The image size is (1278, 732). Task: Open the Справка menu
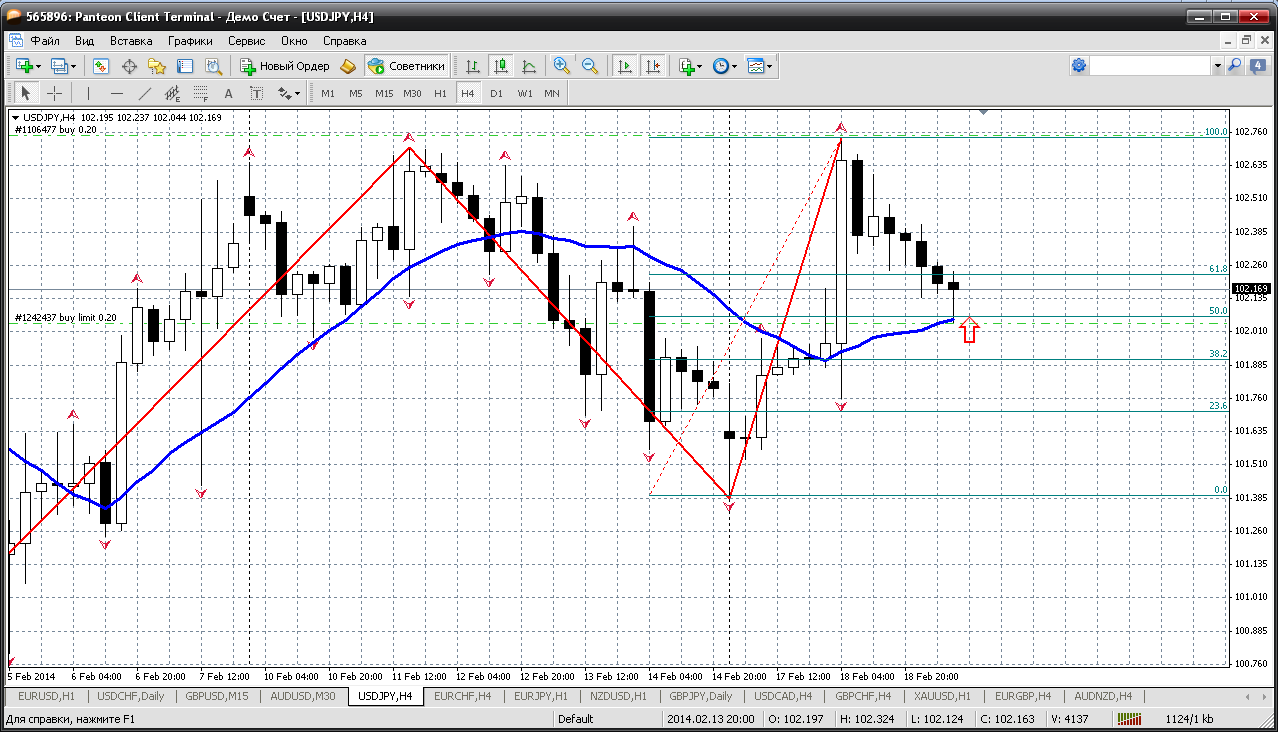pyautogui.click(x=345, y=41)
